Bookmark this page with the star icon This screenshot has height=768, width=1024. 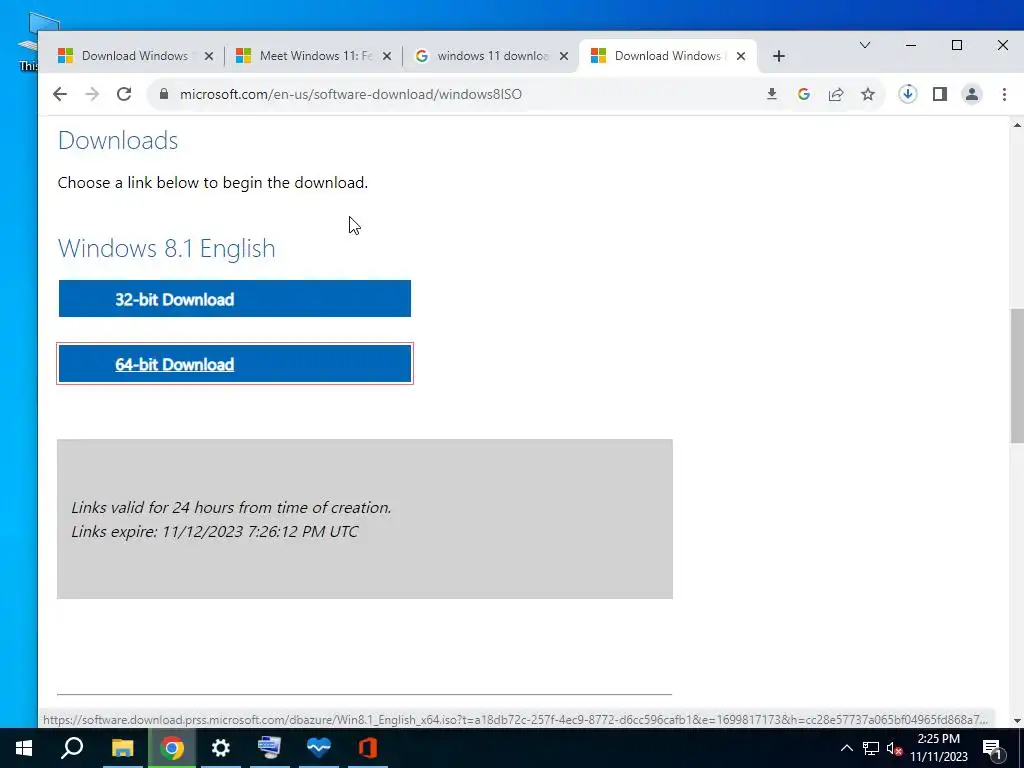click(868, 94)
